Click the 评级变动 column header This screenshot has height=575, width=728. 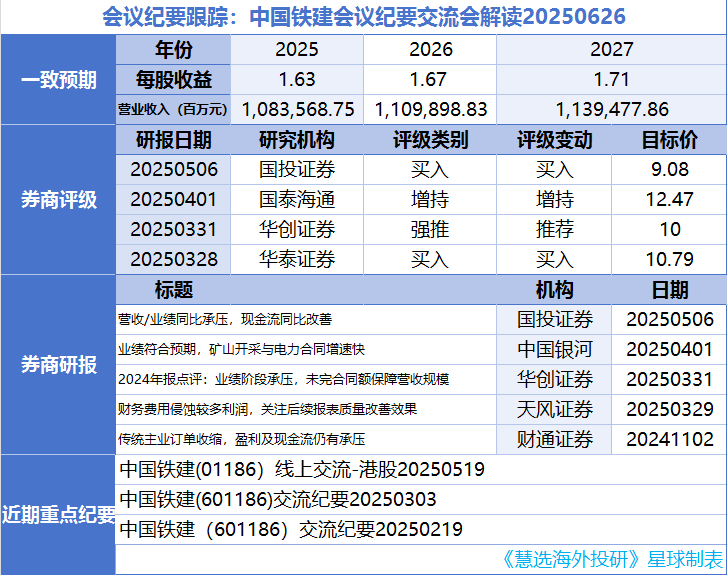click(554, 140)
